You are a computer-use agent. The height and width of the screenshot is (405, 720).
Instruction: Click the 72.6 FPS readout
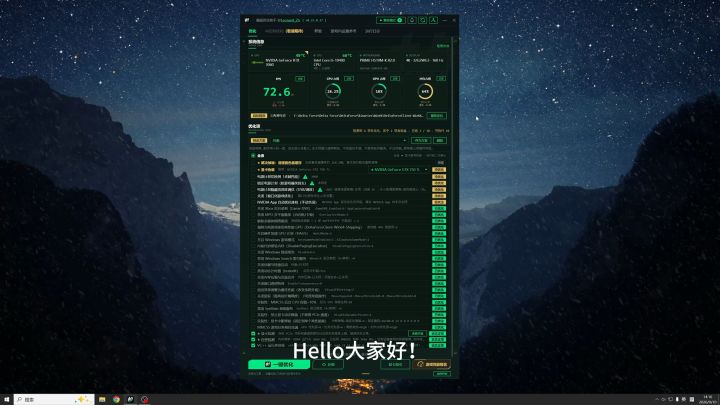(277, 92)
